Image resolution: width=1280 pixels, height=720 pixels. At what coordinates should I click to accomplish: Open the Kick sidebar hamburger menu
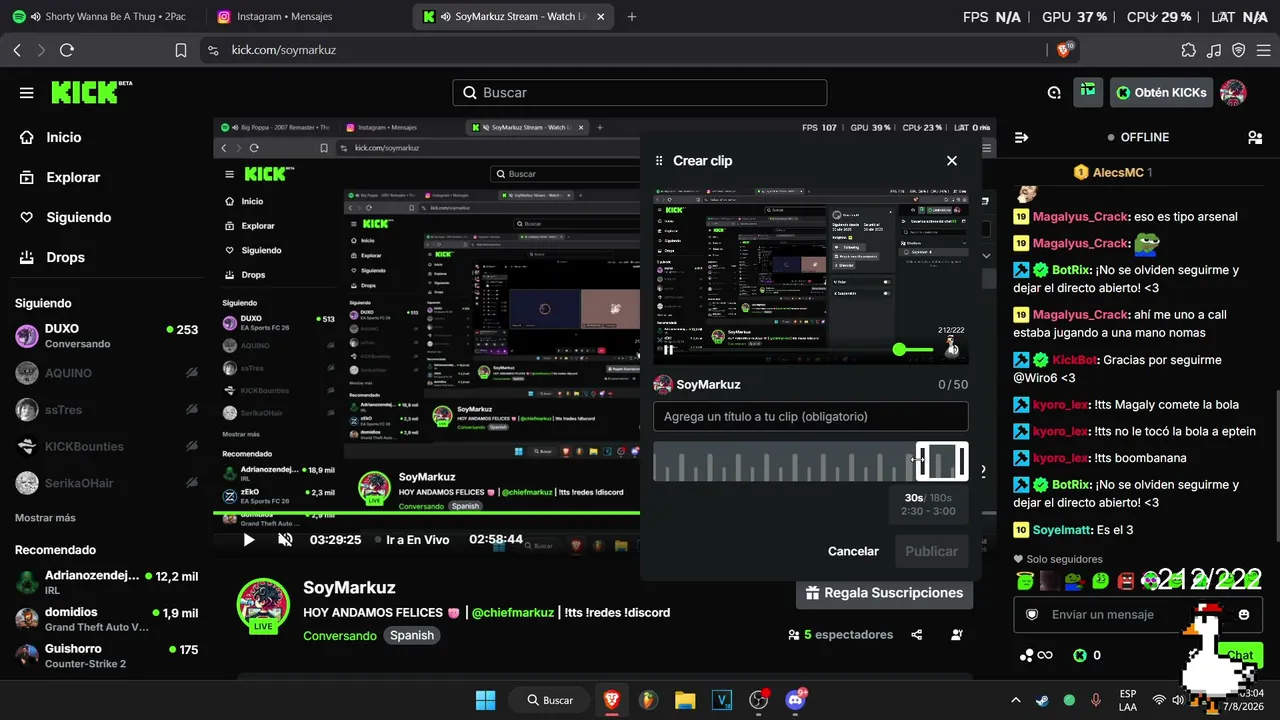(26, 93)
